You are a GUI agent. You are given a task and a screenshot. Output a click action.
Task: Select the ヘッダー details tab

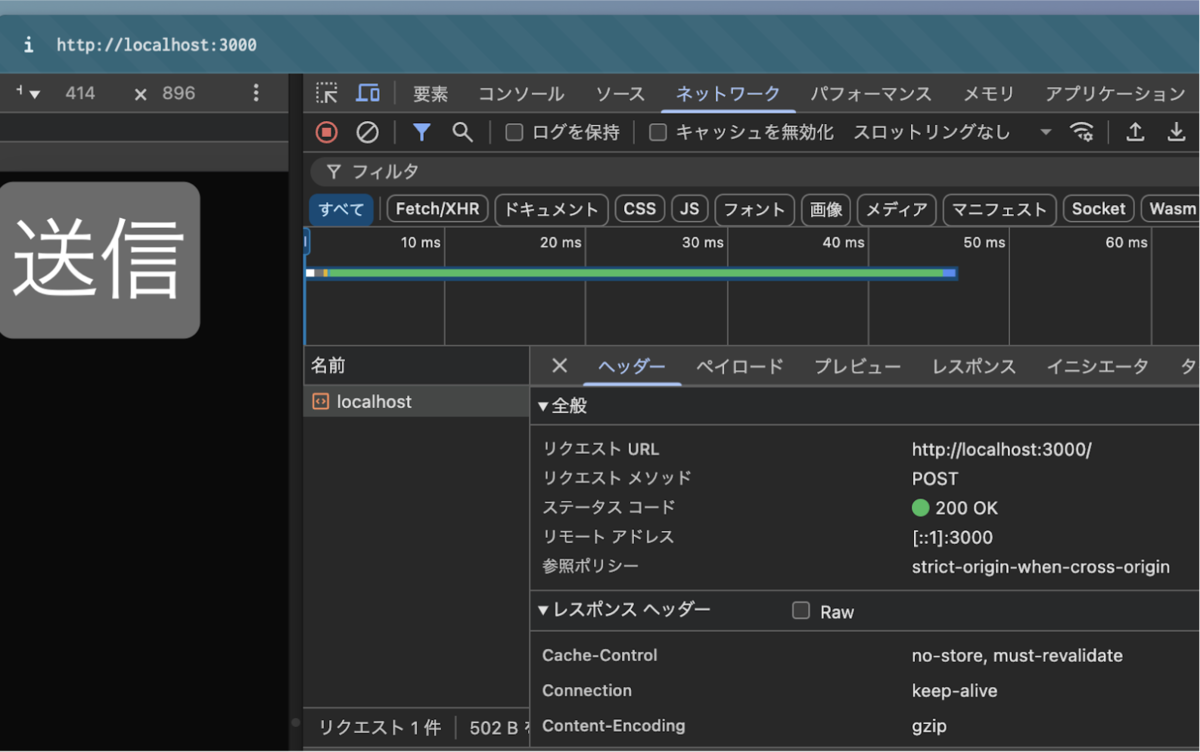pyautogui.click(x=632, y=367)
